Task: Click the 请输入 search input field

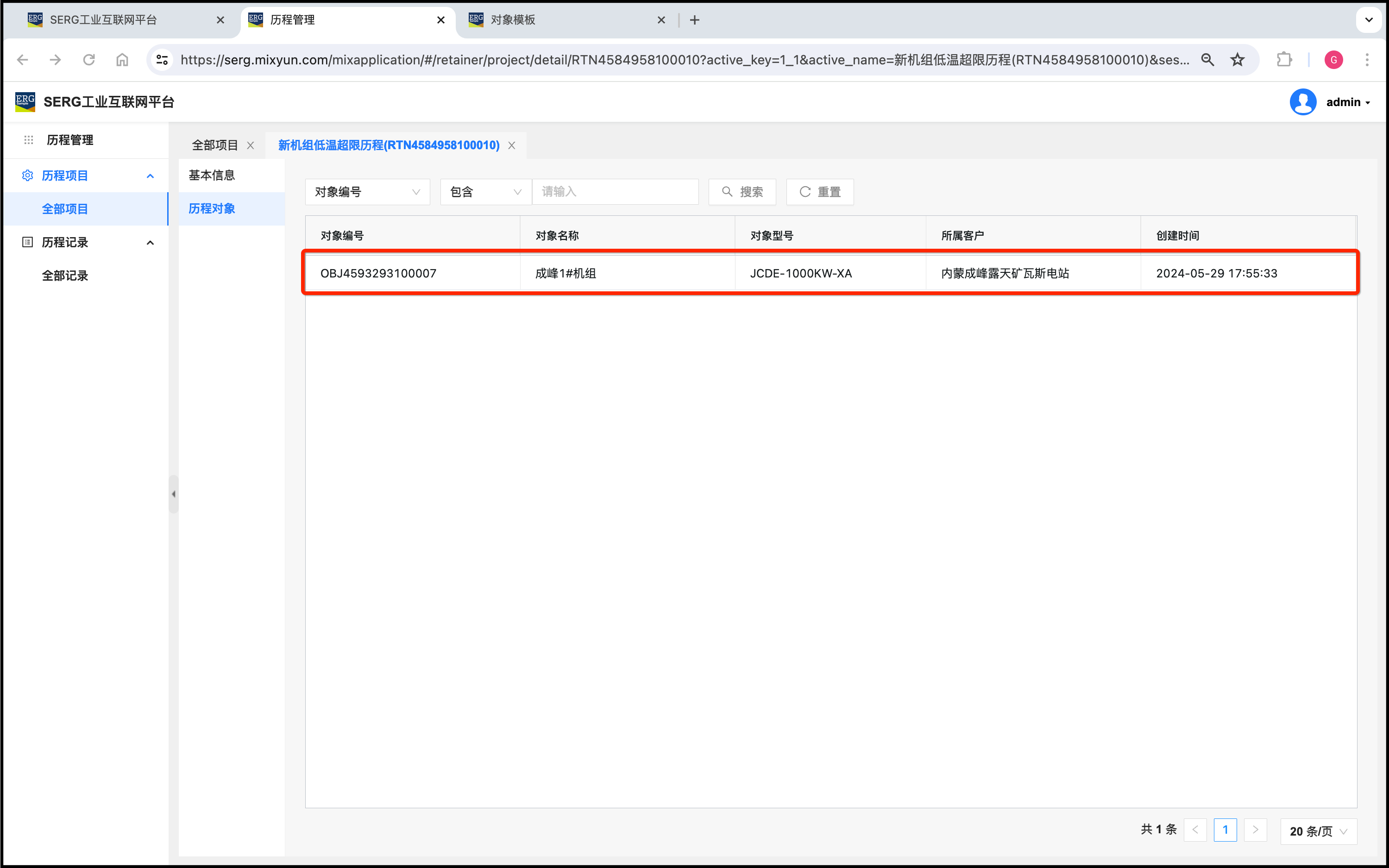Action: (x=615, y=192)
